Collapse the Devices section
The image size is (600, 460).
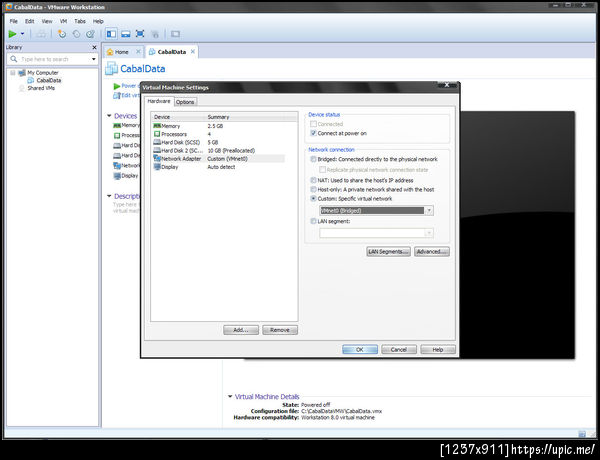point(109,116)
